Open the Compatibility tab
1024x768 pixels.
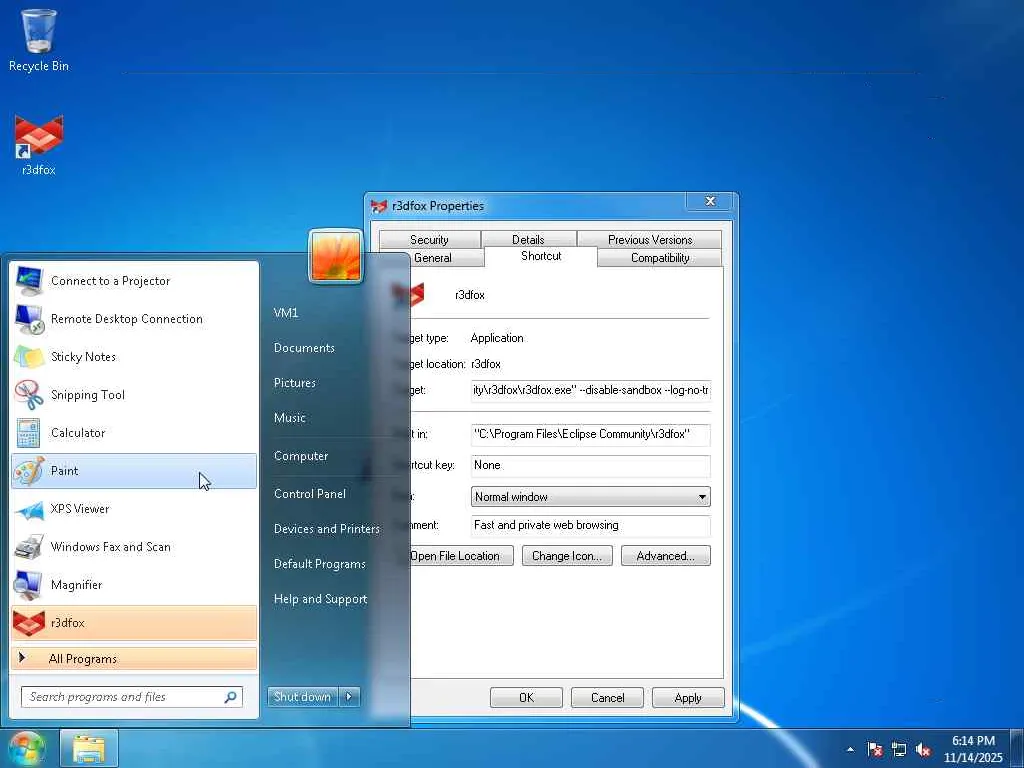coord(660,258)
